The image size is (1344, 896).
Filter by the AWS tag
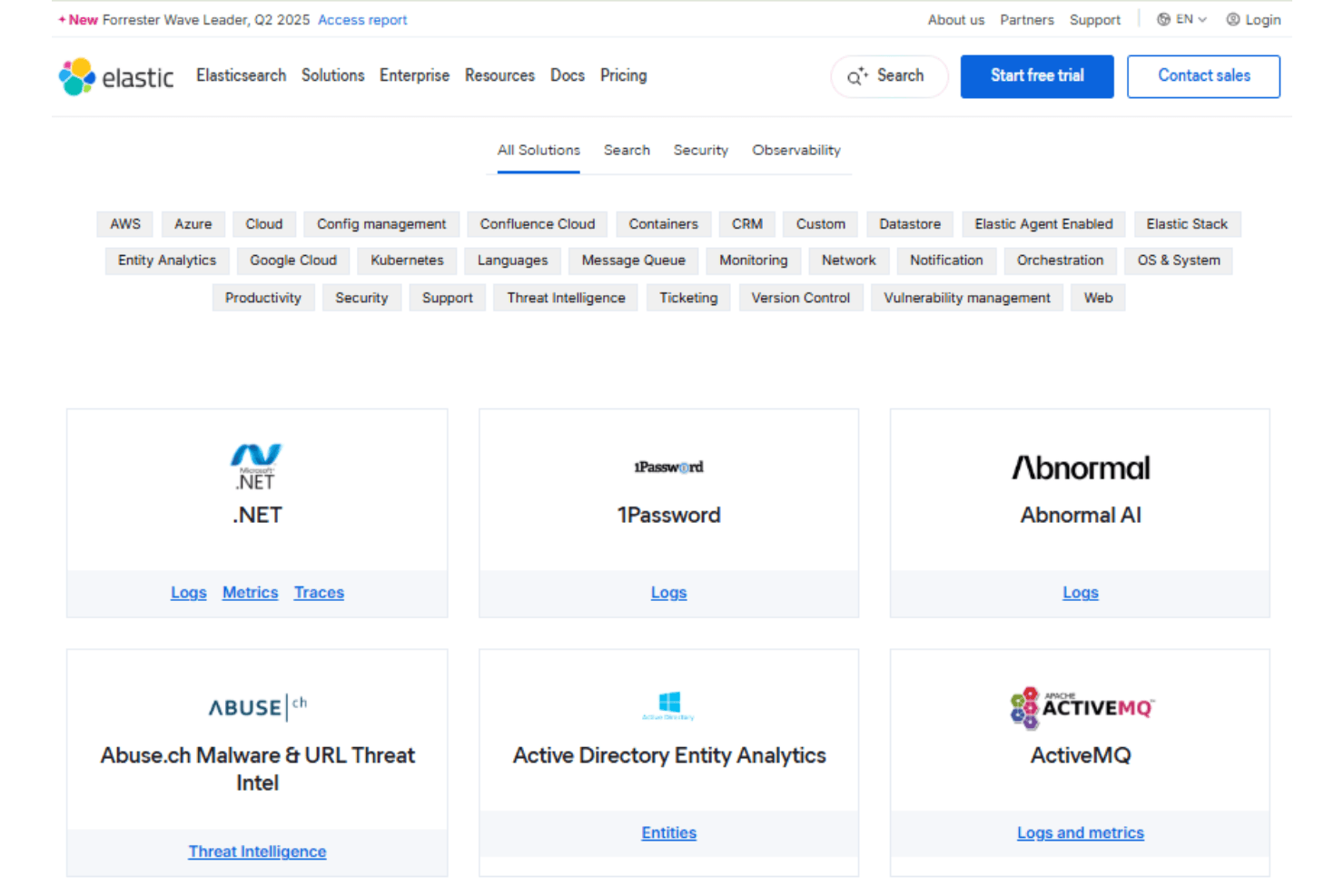[x=125, y=224]
